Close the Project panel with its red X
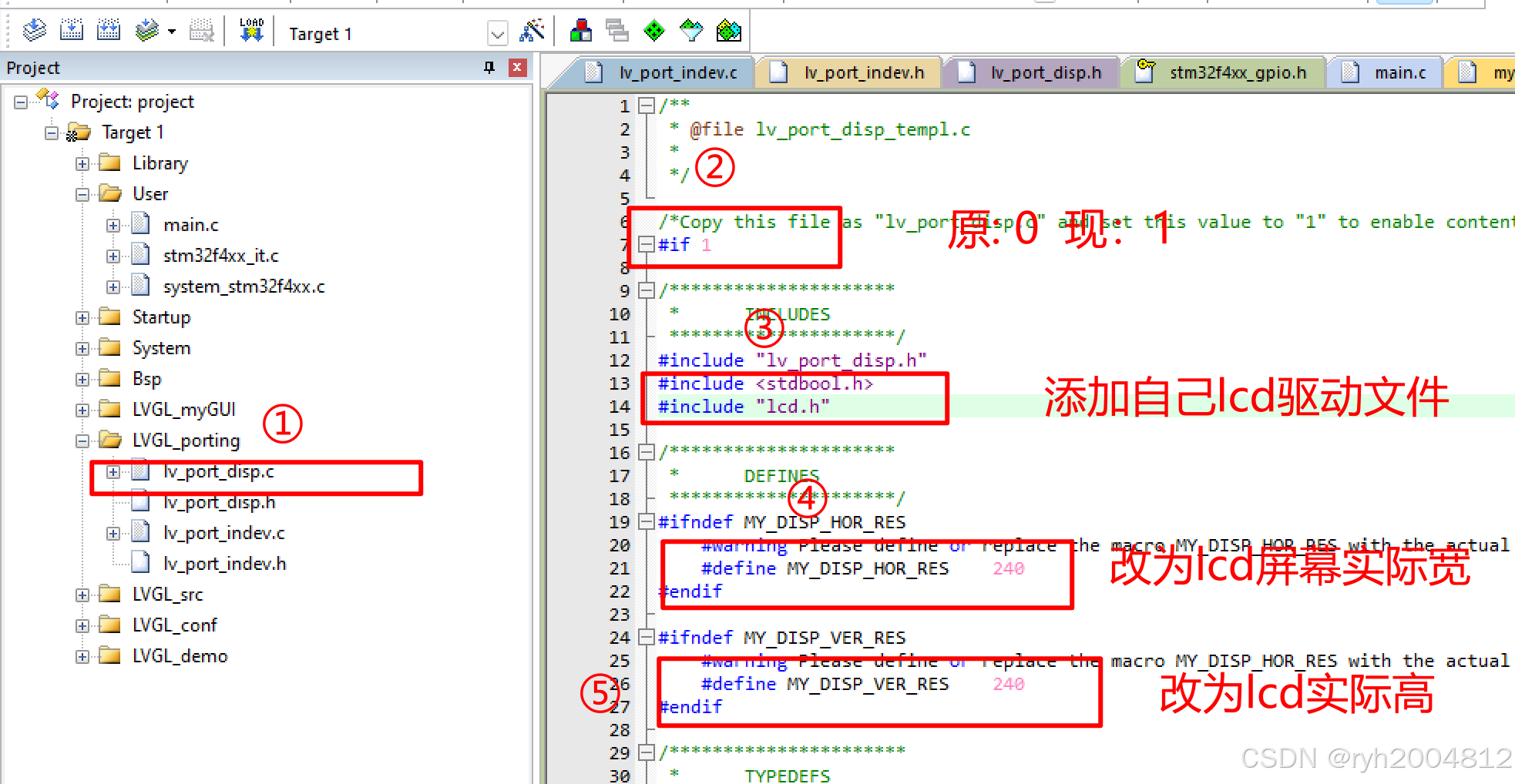 [x=516, y=68]
